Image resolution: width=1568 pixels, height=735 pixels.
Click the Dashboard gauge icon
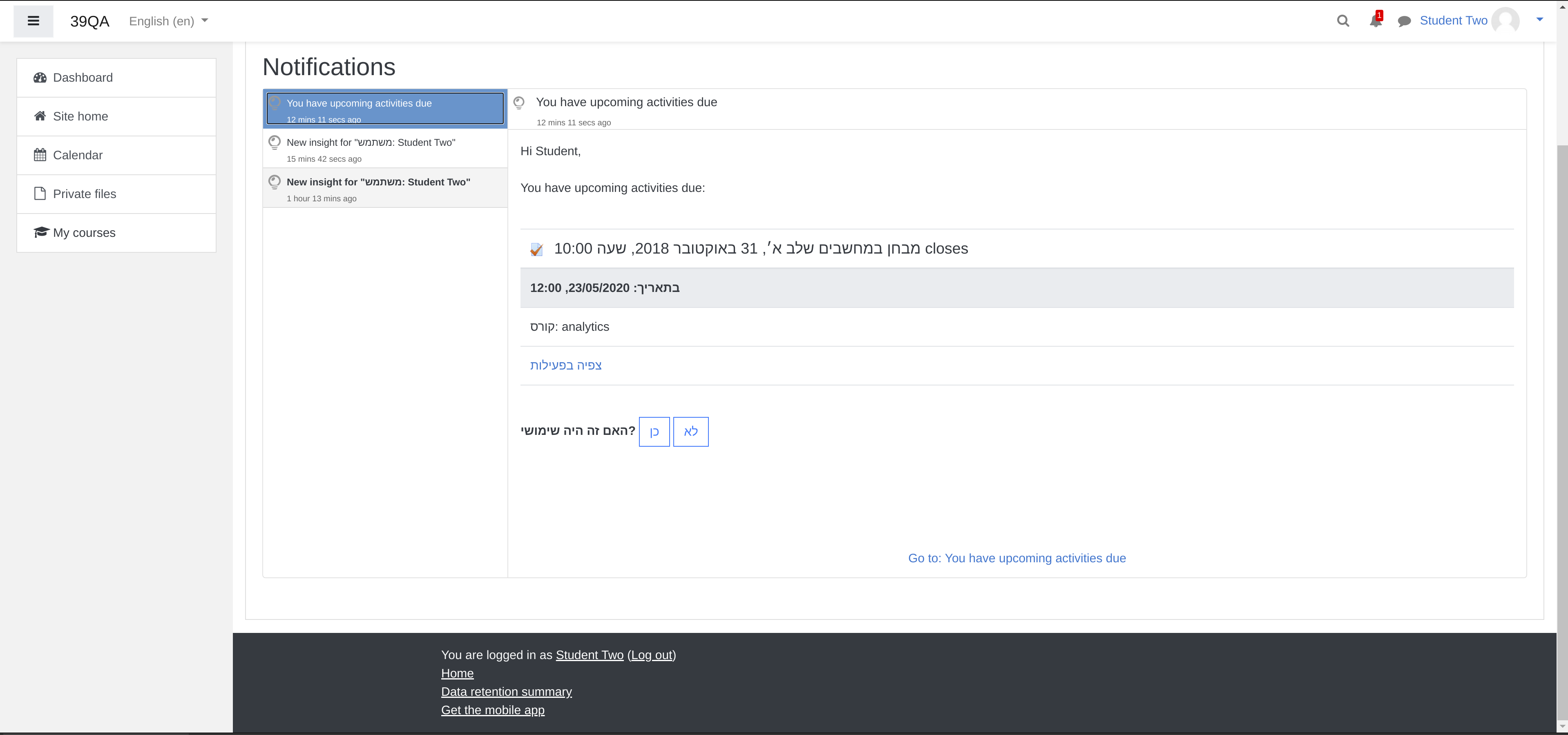[x=40, y=78]
